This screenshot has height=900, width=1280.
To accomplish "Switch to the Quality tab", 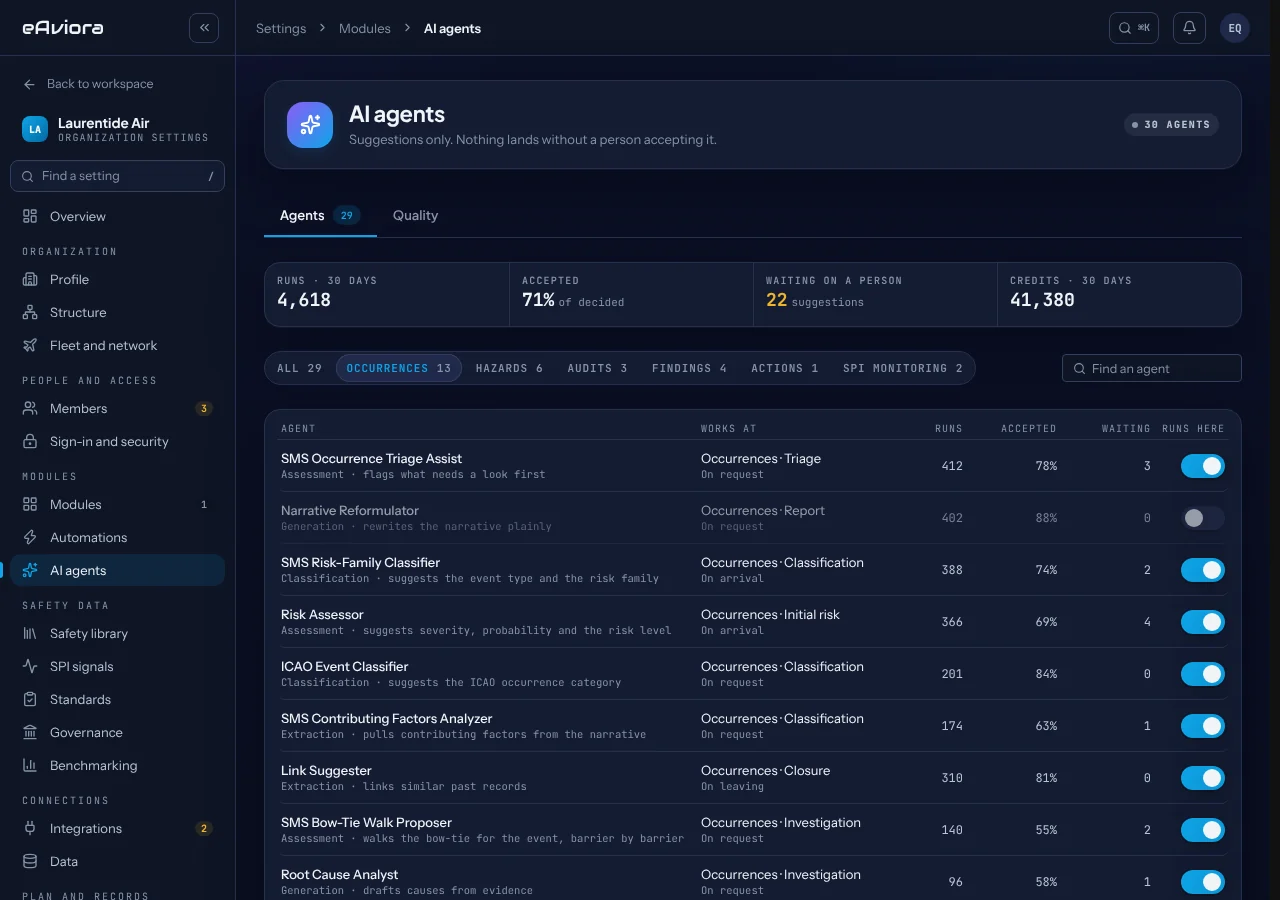I will tap(415, 215).
